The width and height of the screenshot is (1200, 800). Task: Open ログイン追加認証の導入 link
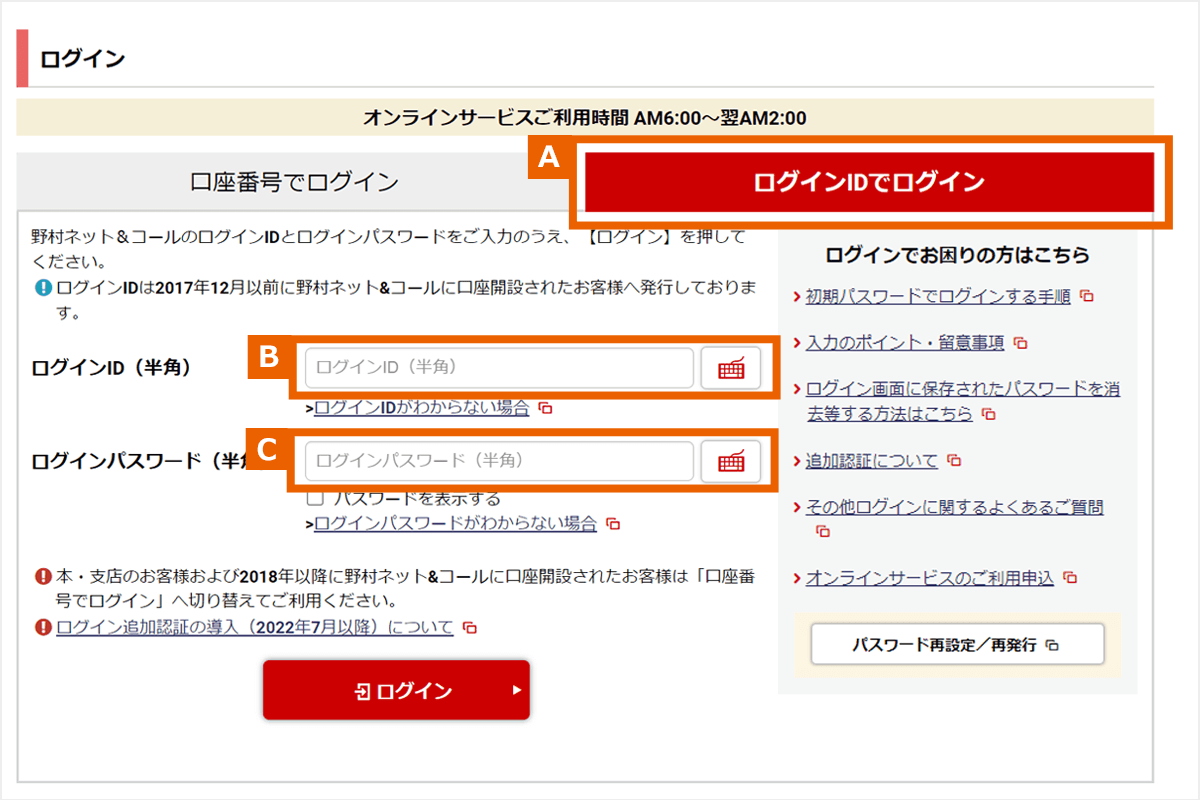(x=255, y=628)
